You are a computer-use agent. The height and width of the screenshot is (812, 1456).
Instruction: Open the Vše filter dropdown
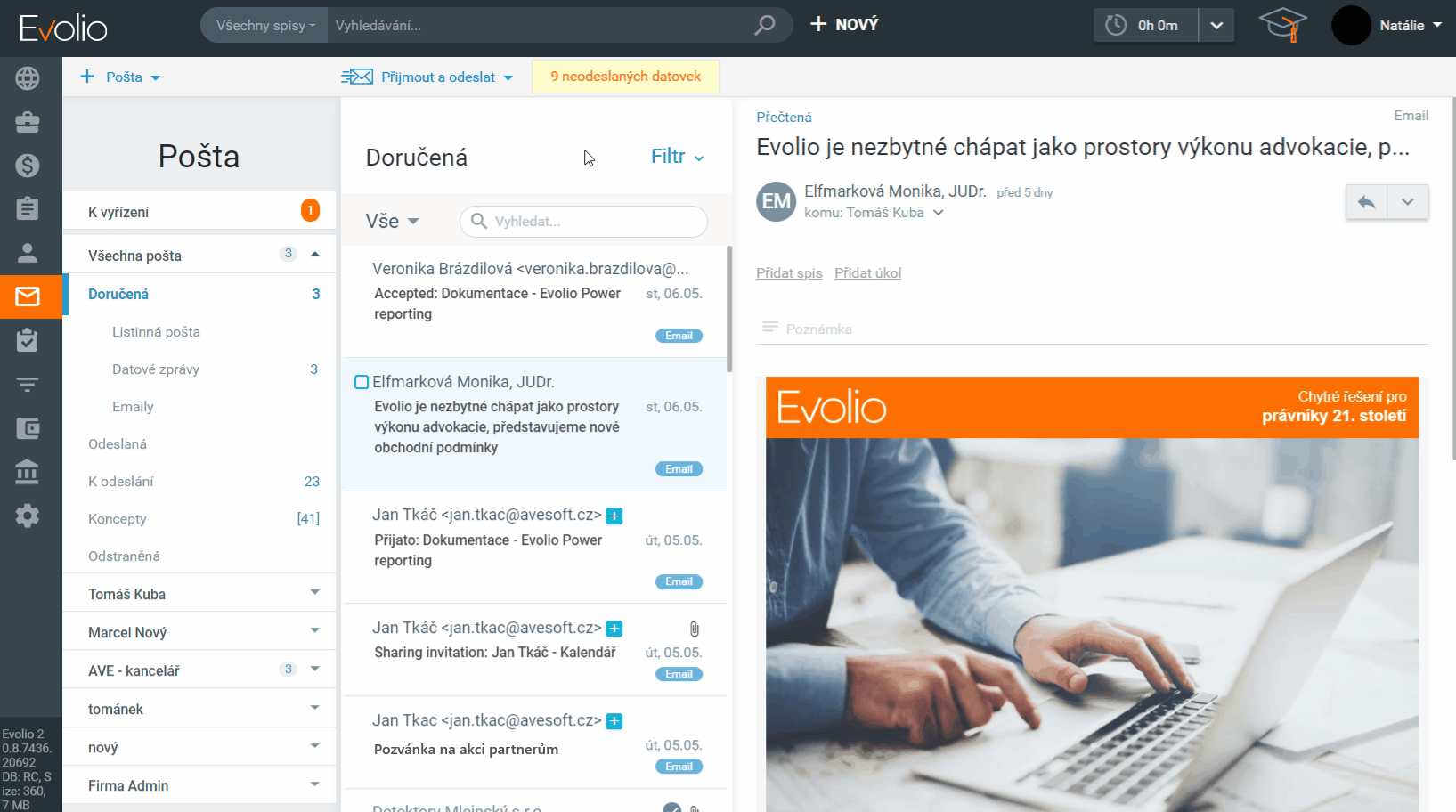tap(392, 221)
